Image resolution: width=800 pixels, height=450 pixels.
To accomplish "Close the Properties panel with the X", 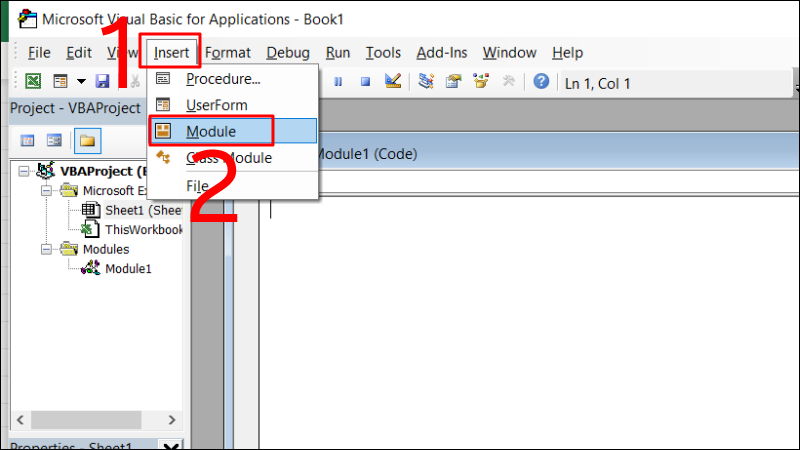I will [171, 445].
